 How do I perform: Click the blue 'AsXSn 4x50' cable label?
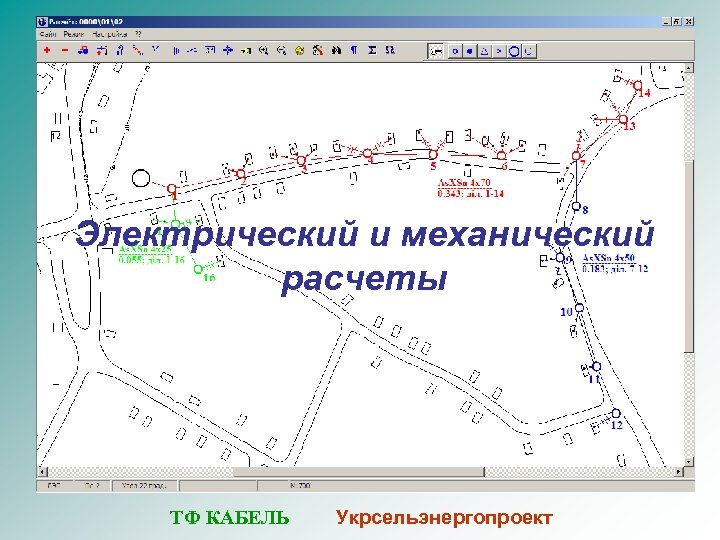point(608,258)
